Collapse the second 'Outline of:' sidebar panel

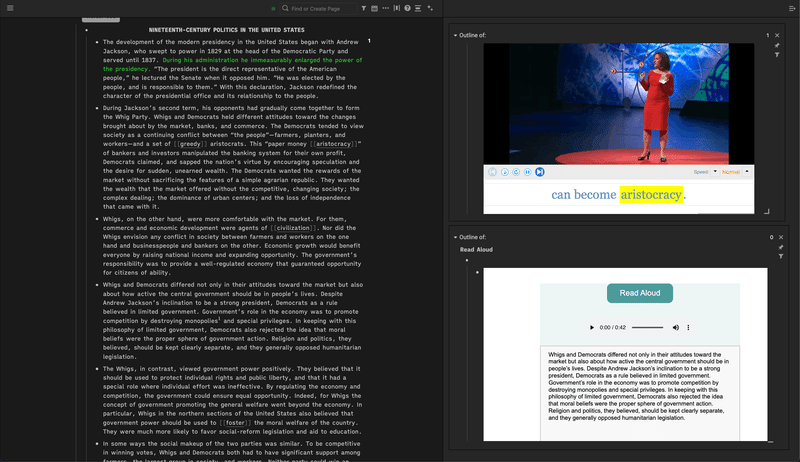[455, 237]
